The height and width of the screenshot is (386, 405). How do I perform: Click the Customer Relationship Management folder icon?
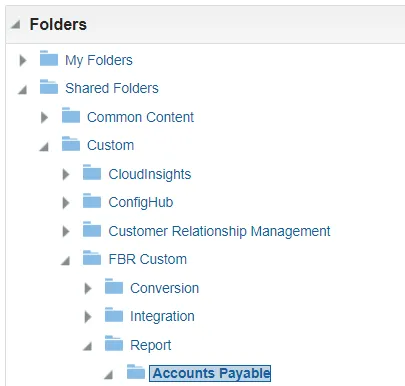[x=92, y=229]
